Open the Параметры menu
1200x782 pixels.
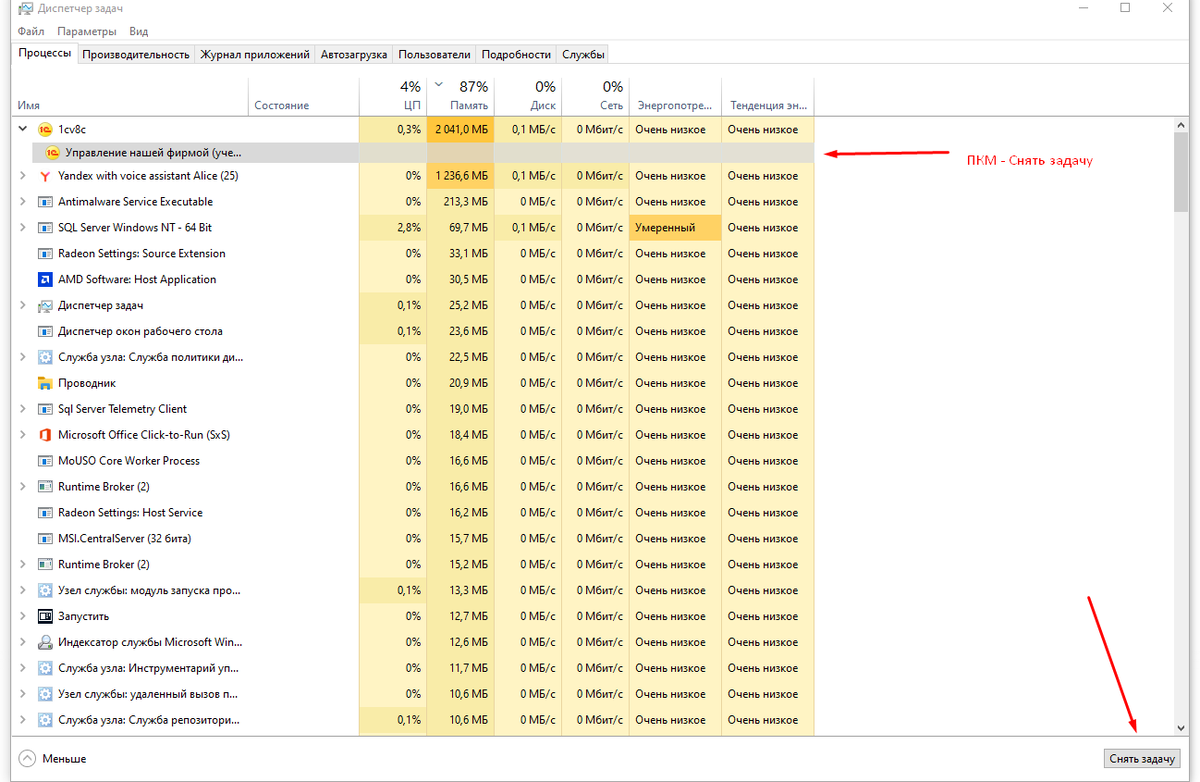87,31
